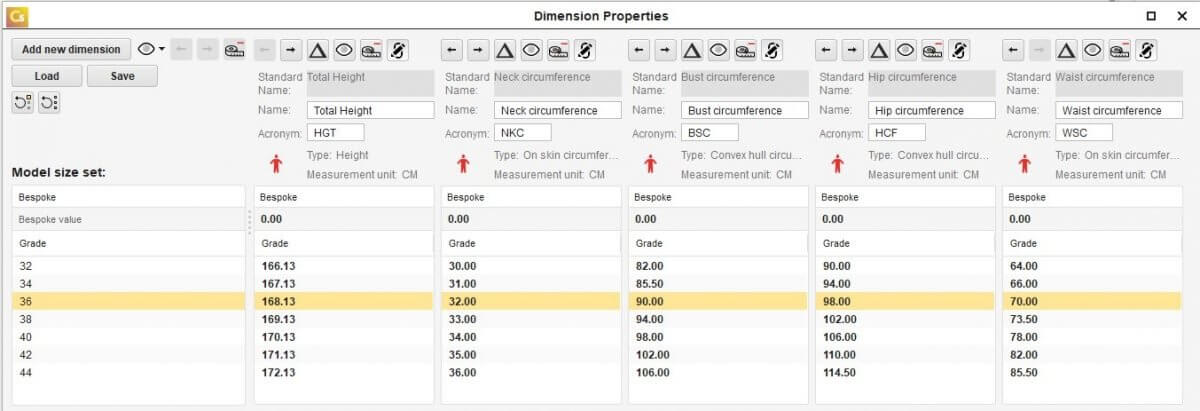This screenshot has height=411, width=1200.
Task: Click the Acronym field containing BSC
Action: click(x=710, y=132)
